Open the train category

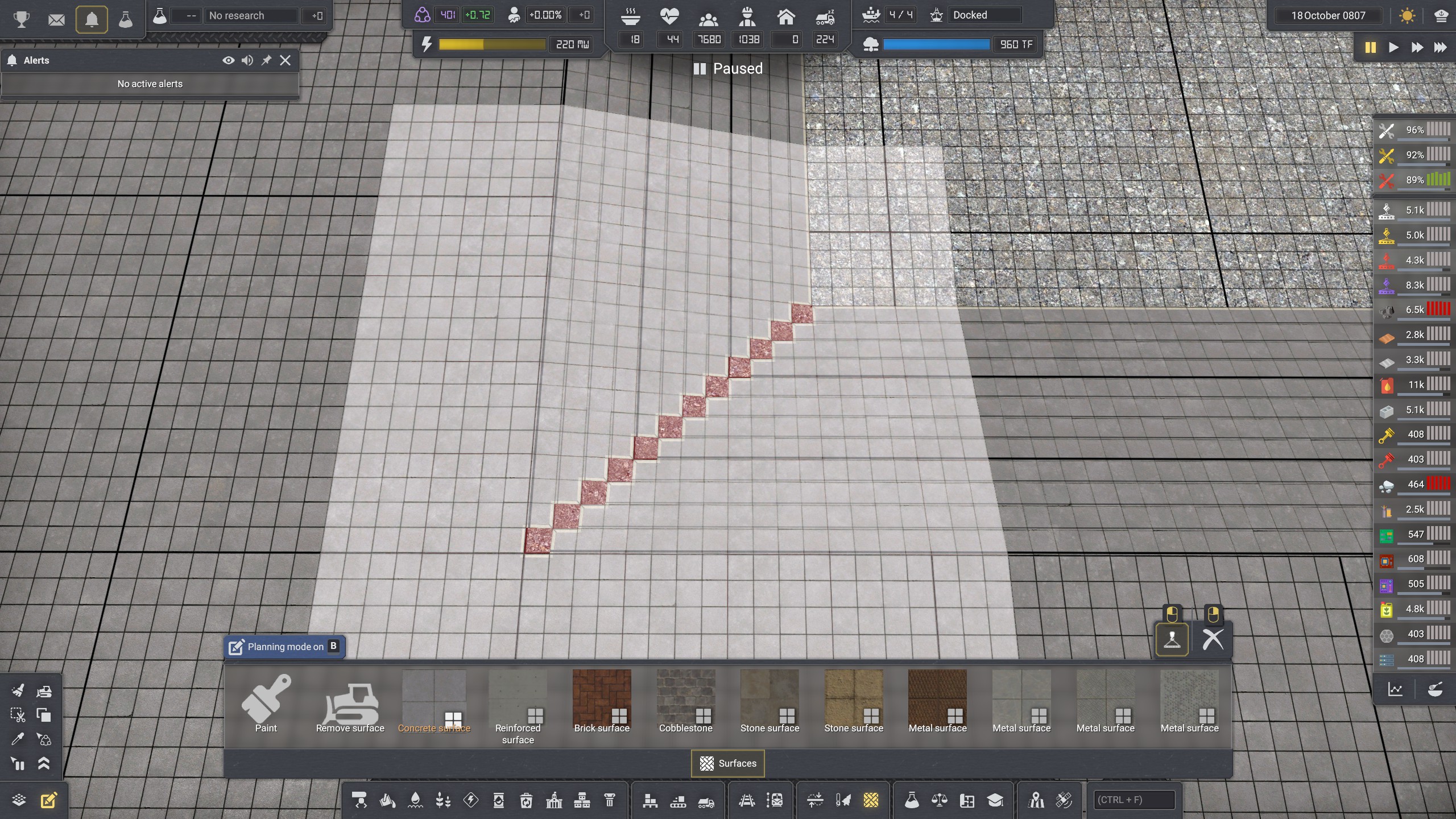pyautogui.click(x=775, y=800)
